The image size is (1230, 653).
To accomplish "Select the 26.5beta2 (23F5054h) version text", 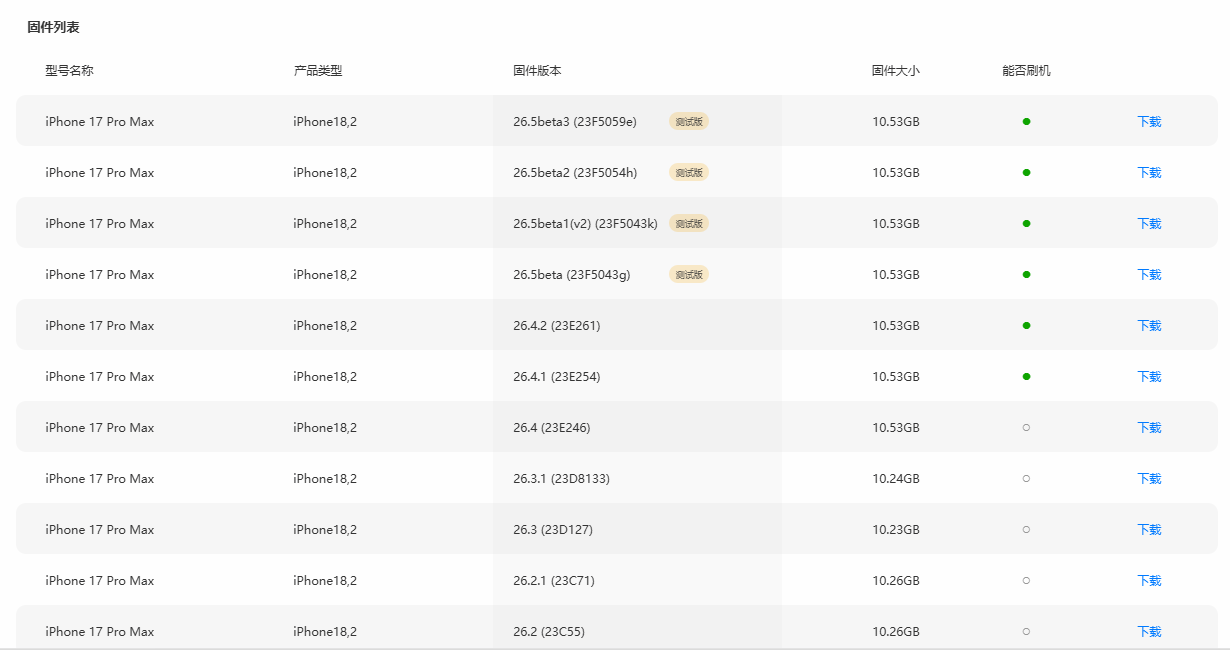I will tap(575, 173).
